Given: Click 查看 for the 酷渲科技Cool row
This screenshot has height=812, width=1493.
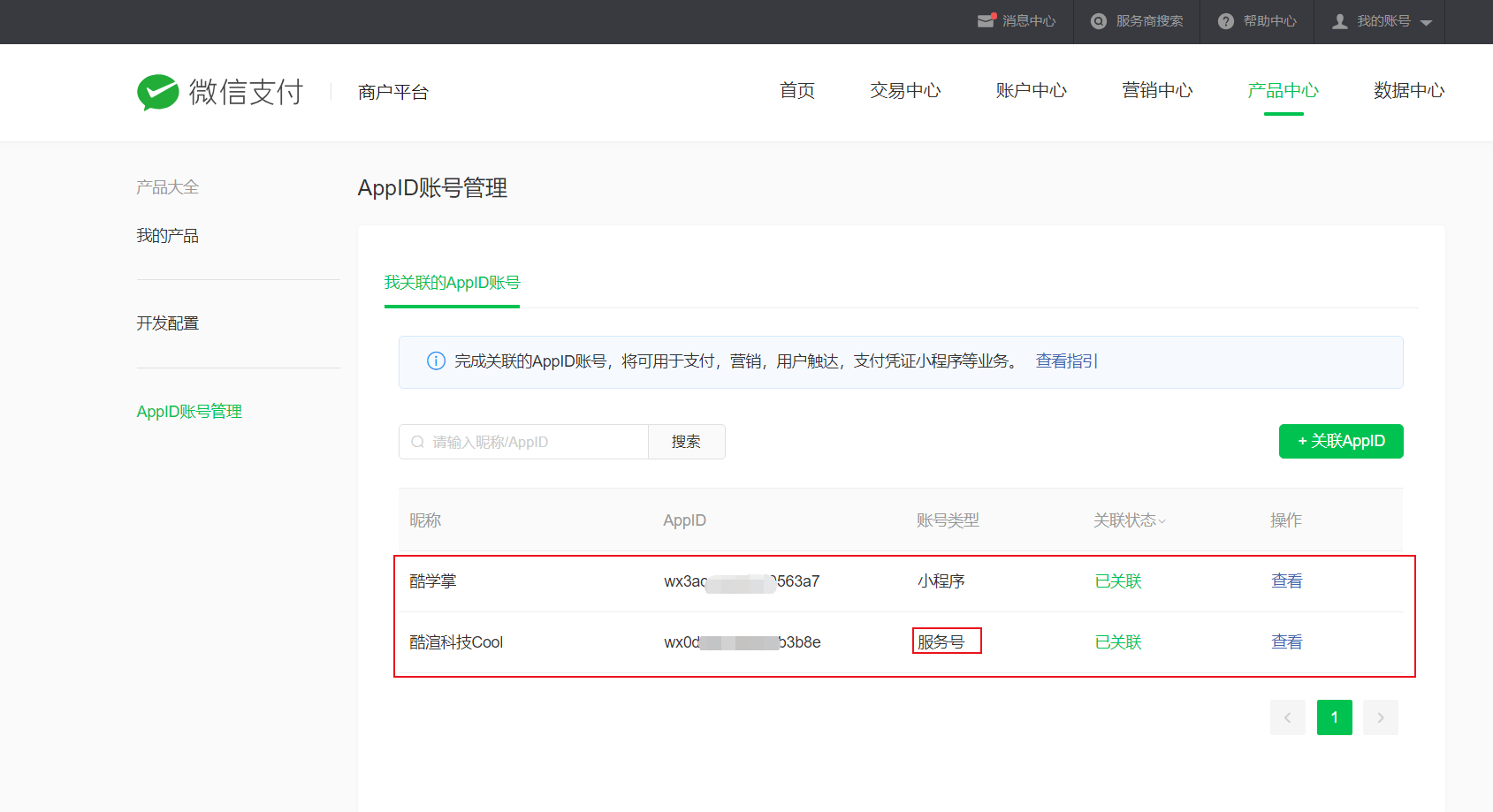Looking at the screenshot, I should [x=1287, y=642].
